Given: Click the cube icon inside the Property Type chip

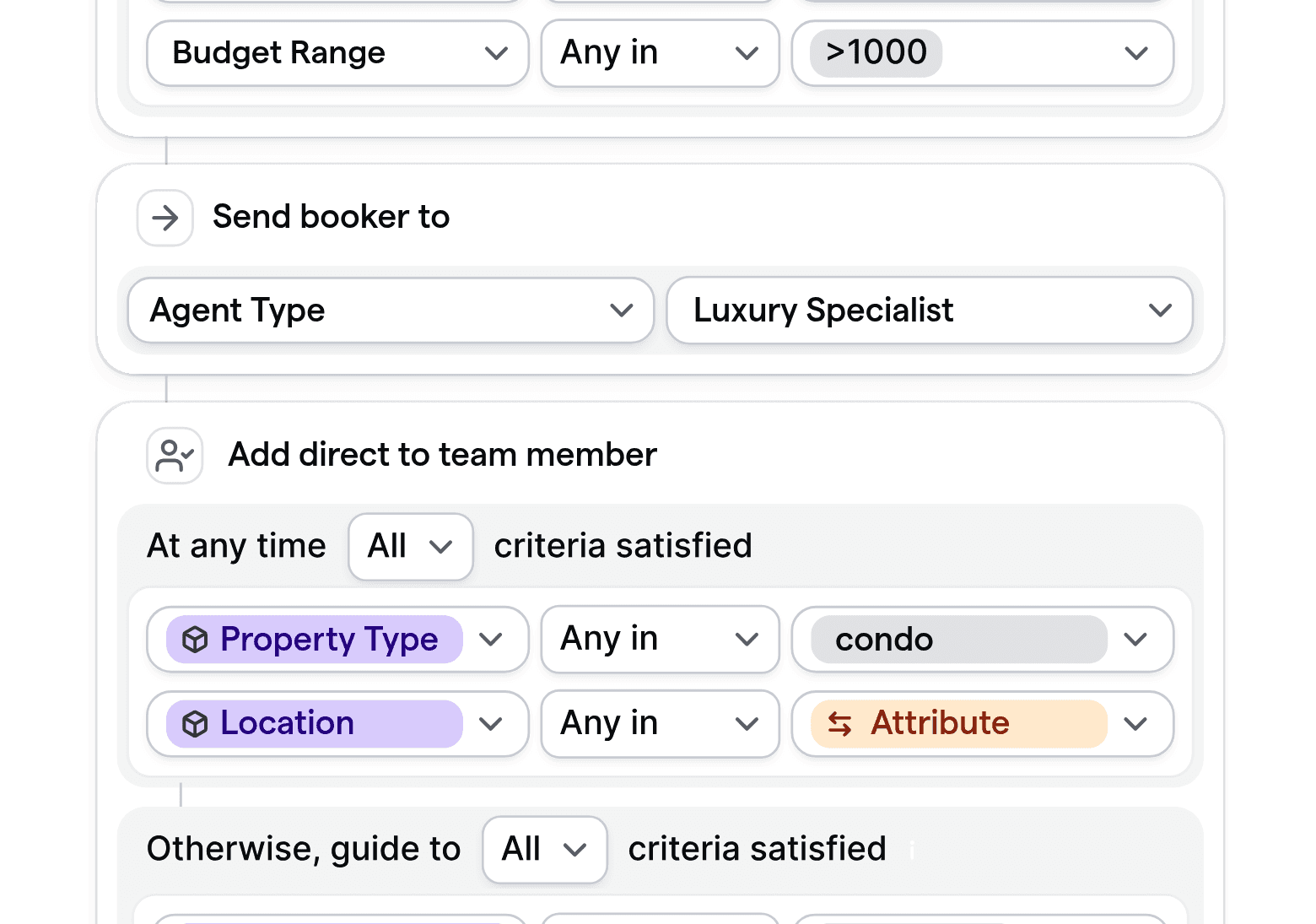Looking at the screenshot, I should coord(195,640).
